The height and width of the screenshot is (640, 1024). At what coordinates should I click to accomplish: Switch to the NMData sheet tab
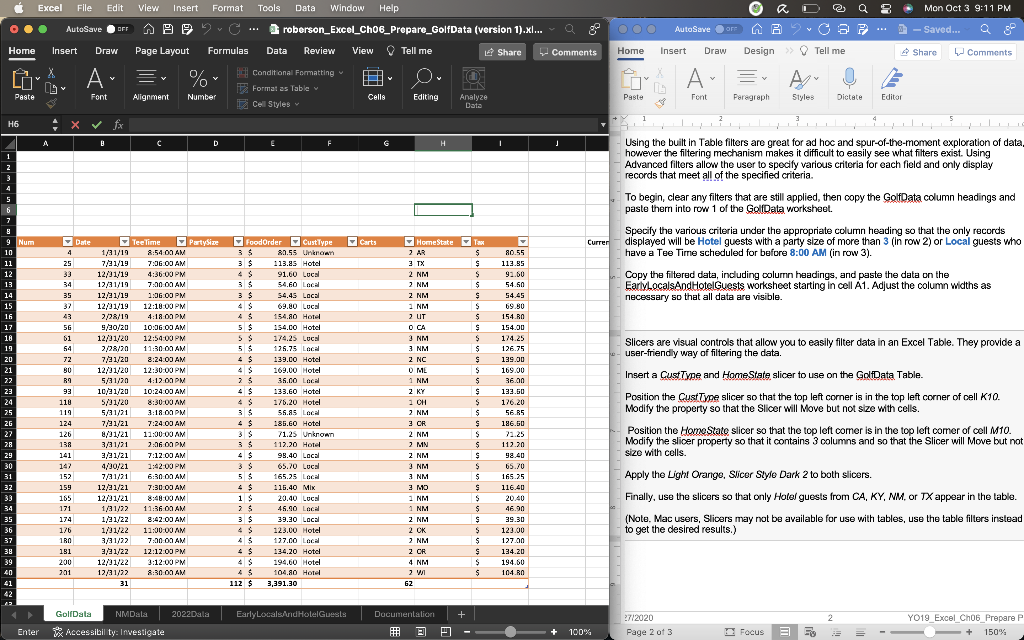tap(131, 614)
